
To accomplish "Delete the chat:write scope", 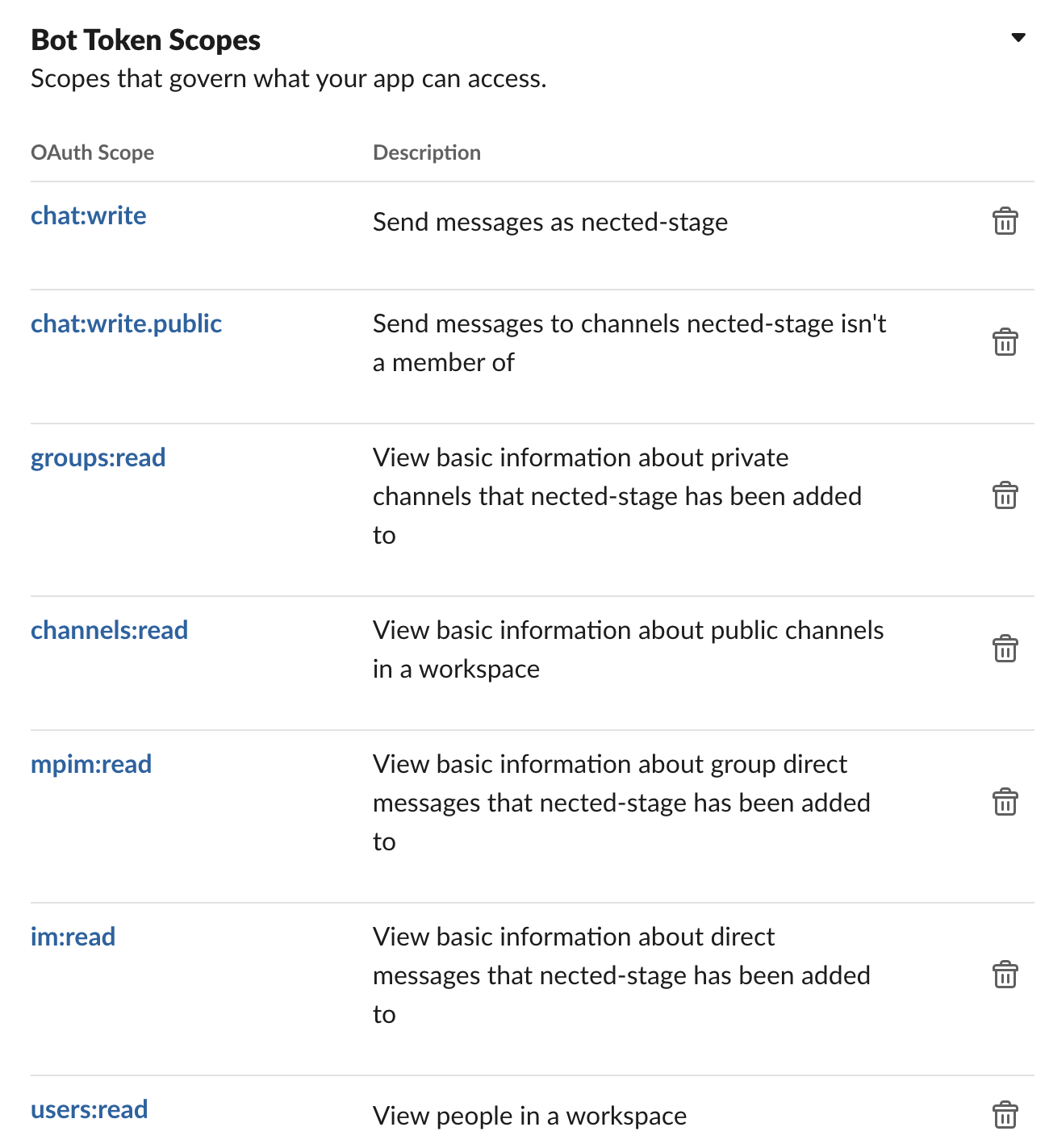I will click(x=1005, y=221).
